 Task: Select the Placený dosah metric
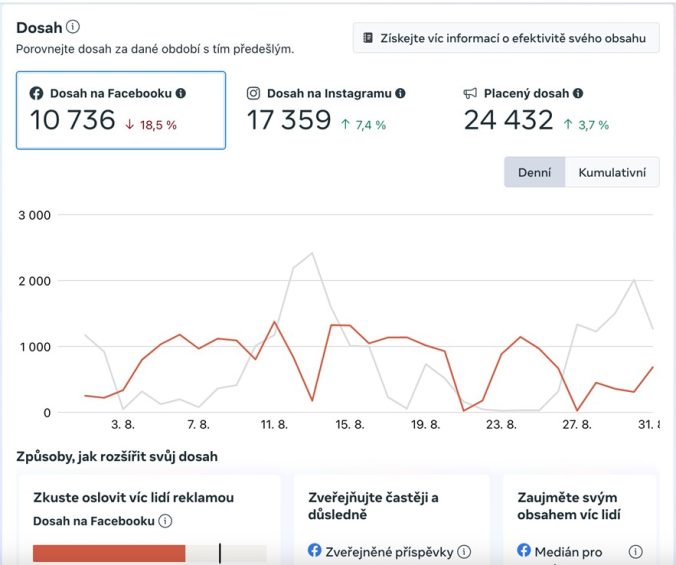point(555,110)
